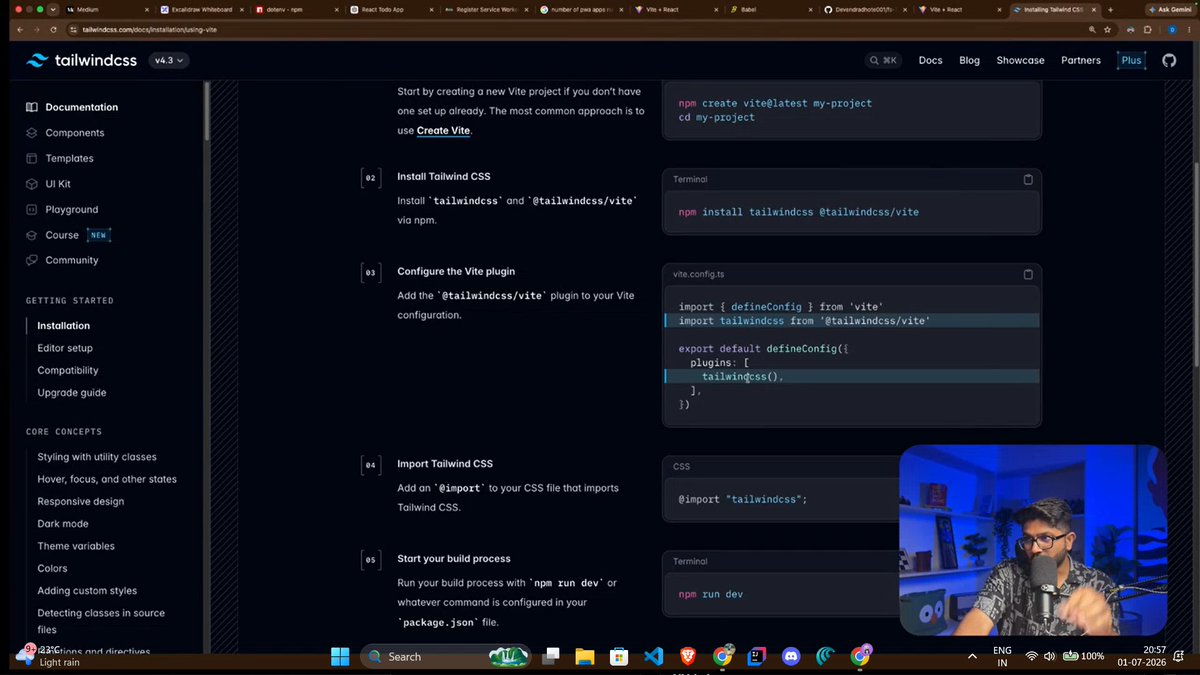The height and width of the screenshot is (675, 1200).
Task: Open Discord from the taskbar
Action: pyautogui.click(x=792, y=656)
